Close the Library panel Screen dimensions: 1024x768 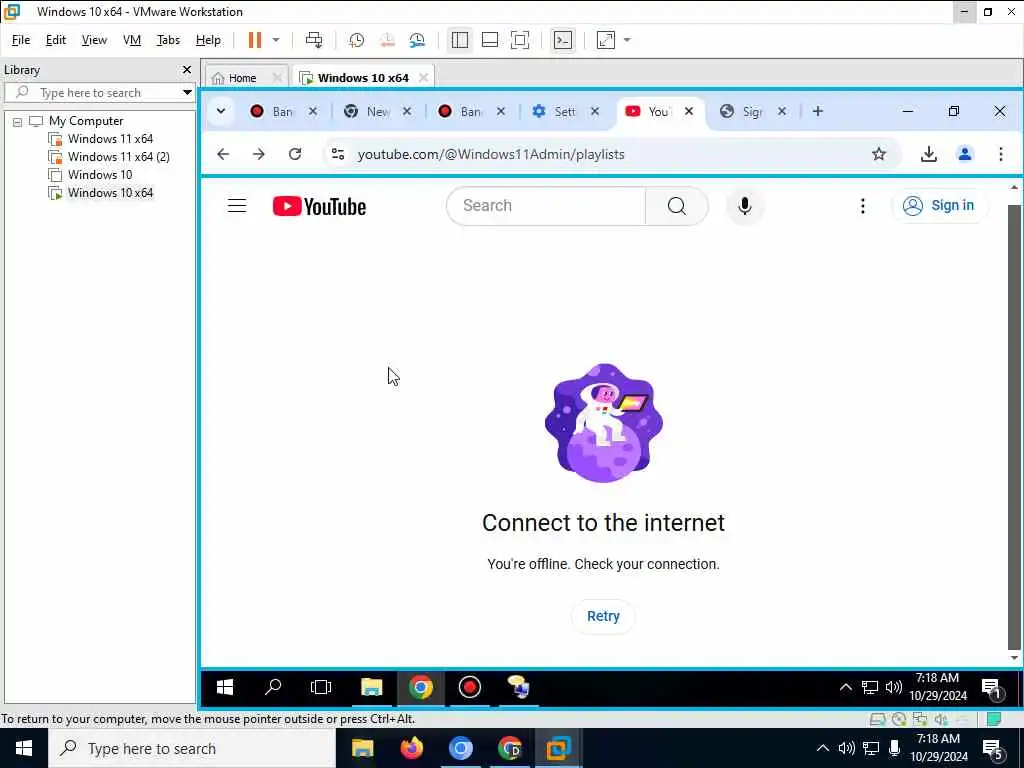(187, 69)
